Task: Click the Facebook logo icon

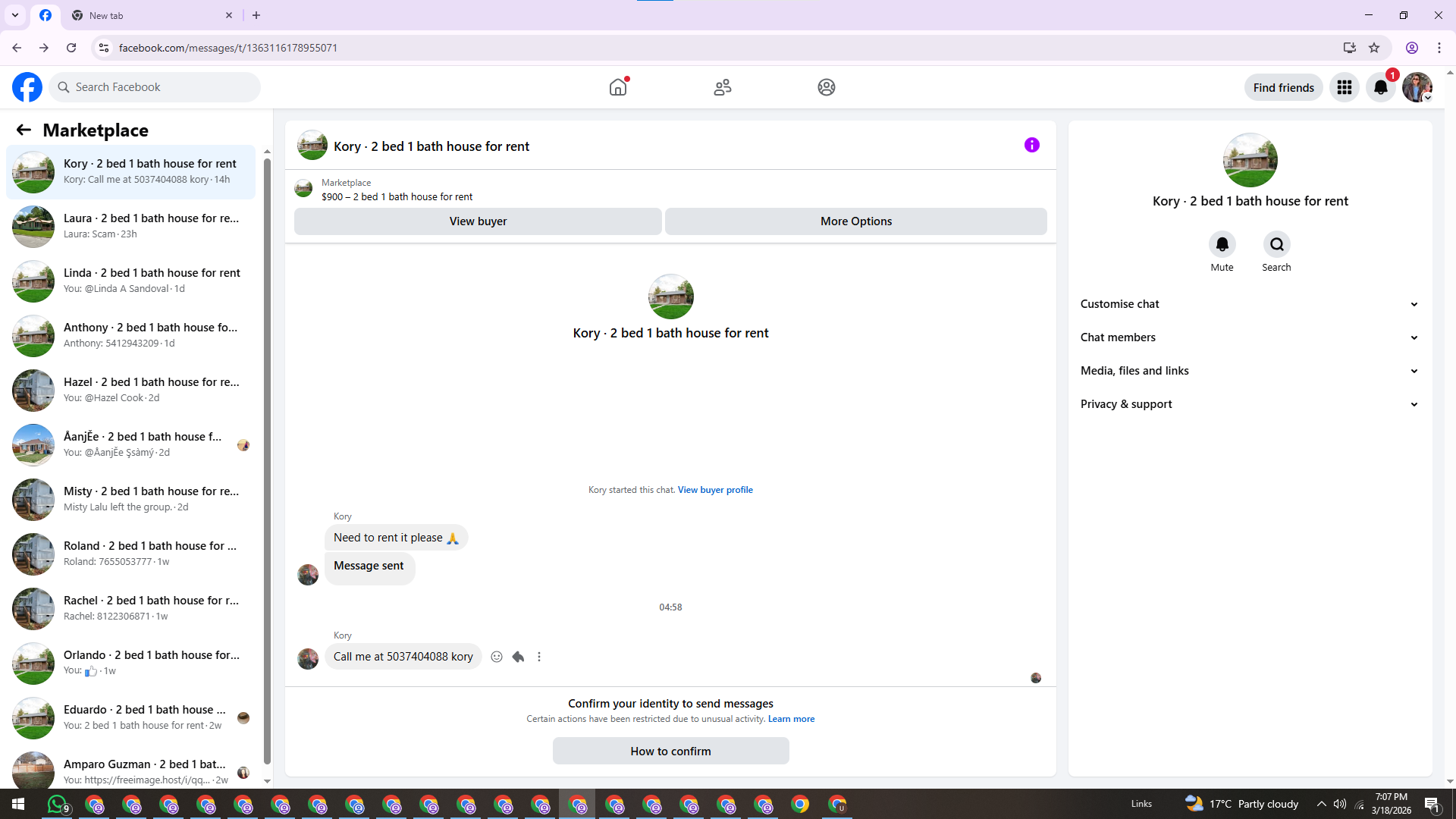Action: (x=27, y=87)
